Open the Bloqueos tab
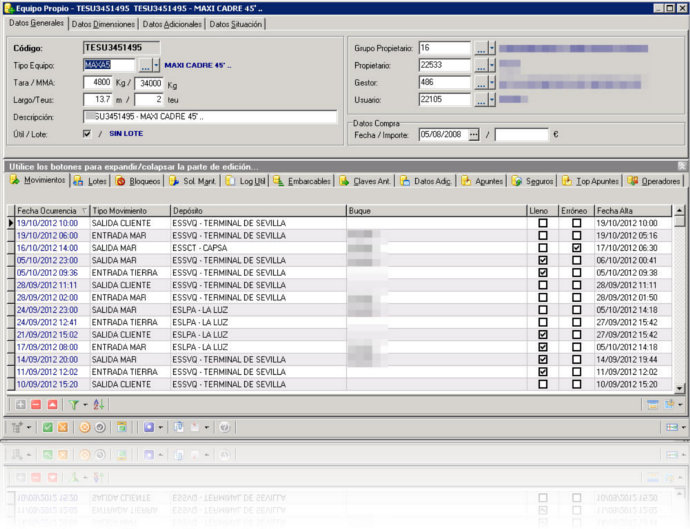The width and height of the screenshot is (690, 529). [x=139, y=181]
